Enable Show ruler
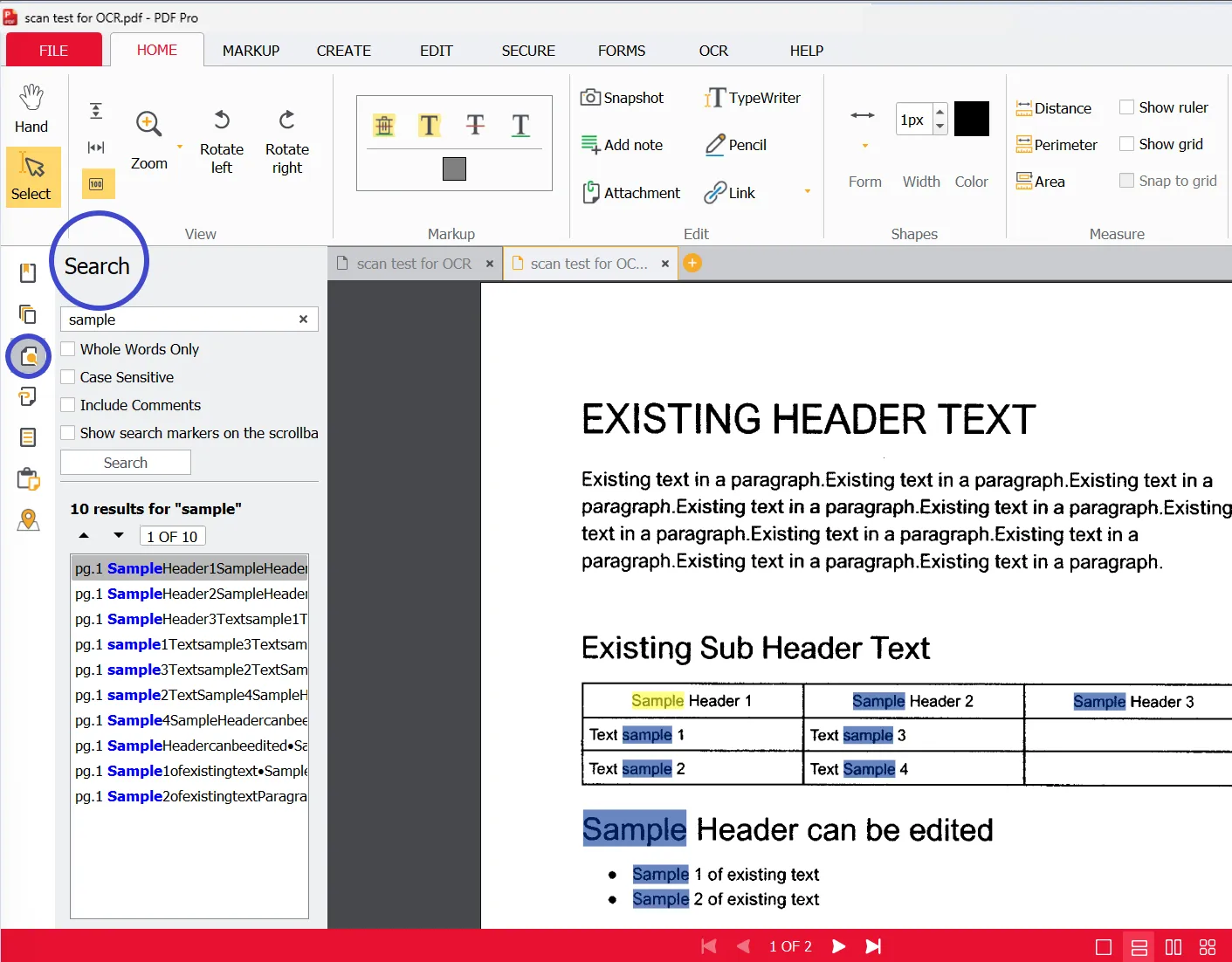 pos(1126,107)
